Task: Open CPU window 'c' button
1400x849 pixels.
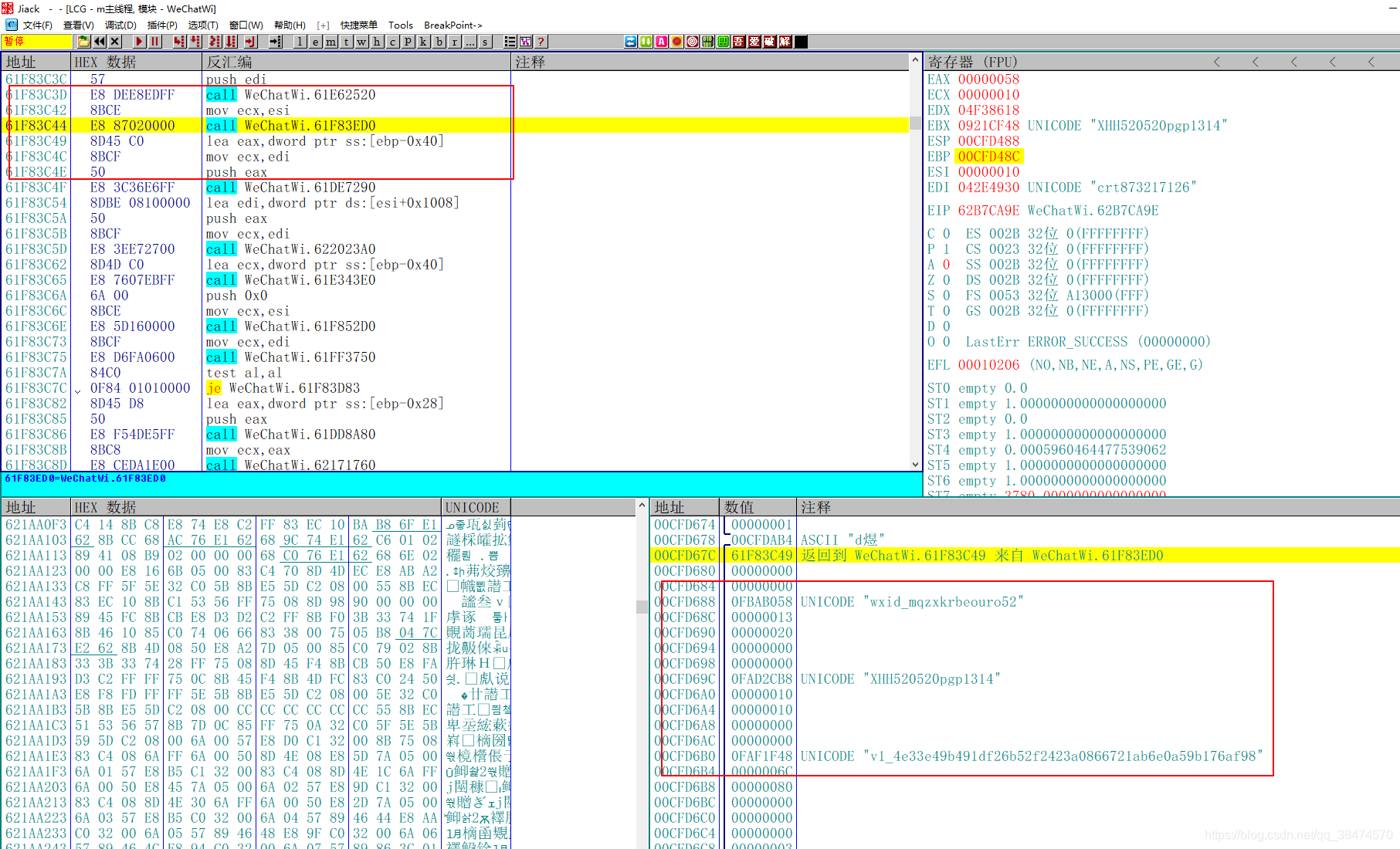Action: (392, 42)
